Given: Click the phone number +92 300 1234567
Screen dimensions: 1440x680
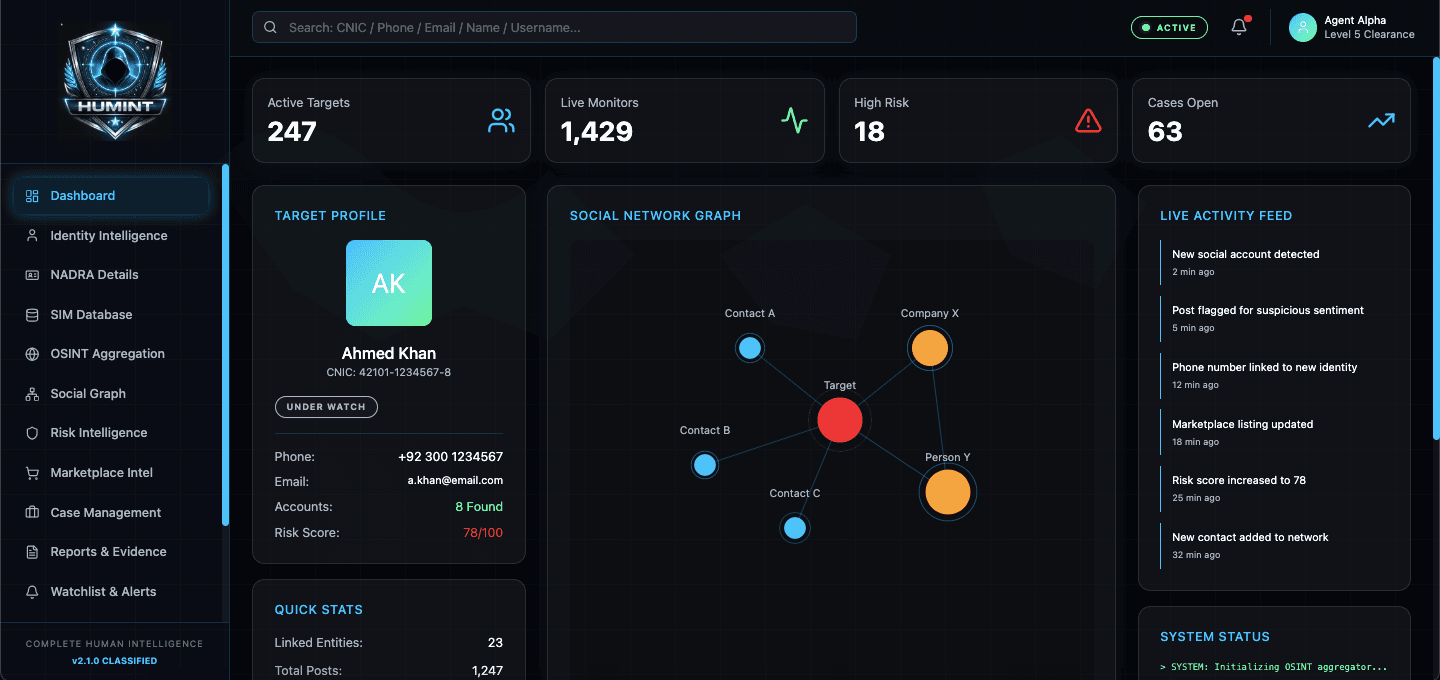Looking at the screenshot, I should pos(450,457).
